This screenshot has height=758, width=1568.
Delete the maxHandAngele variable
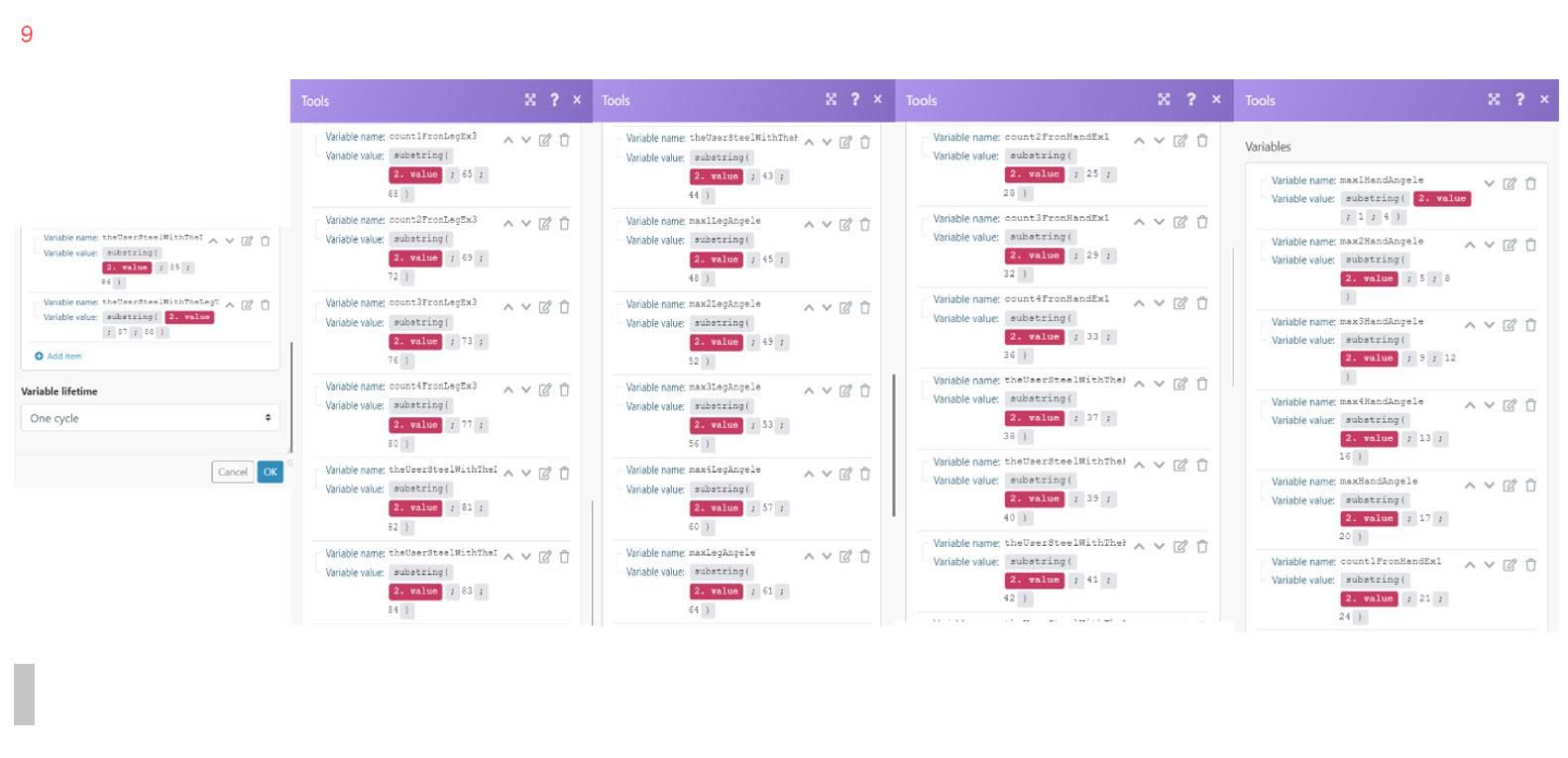click(1530, 486)
